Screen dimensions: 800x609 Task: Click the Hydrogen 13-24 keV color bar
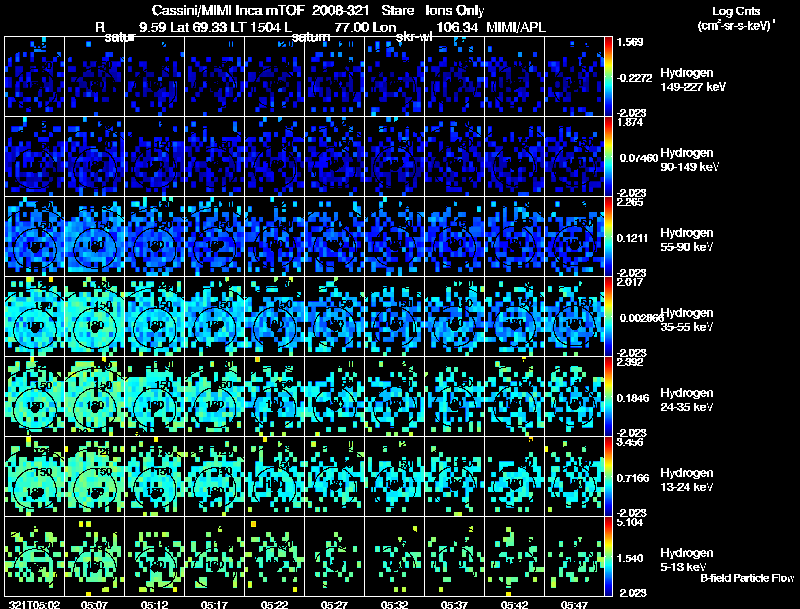click(608, 477)
